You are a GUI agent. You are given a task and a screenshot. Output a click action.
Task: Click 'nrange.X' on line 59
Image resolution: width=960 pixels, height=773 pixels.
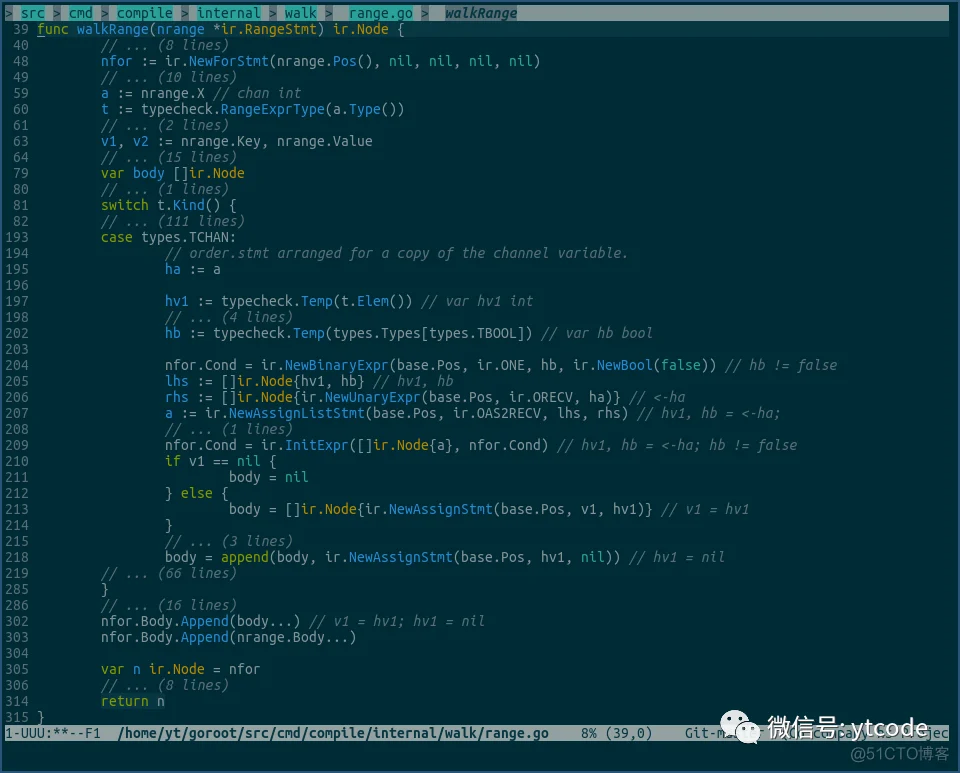tap(173, 93)
